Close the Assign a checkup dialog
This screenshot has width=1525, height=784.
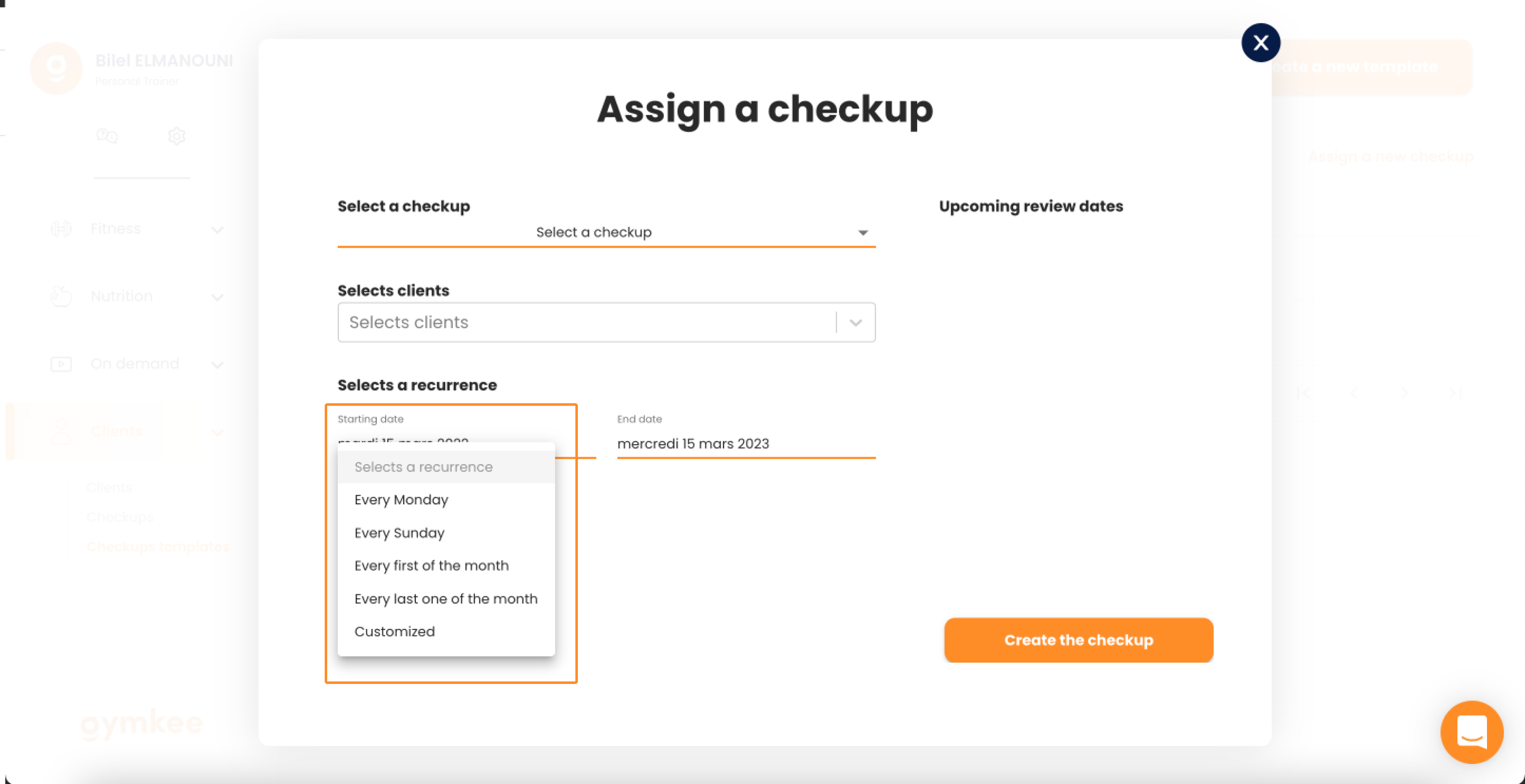(1260, 43)
